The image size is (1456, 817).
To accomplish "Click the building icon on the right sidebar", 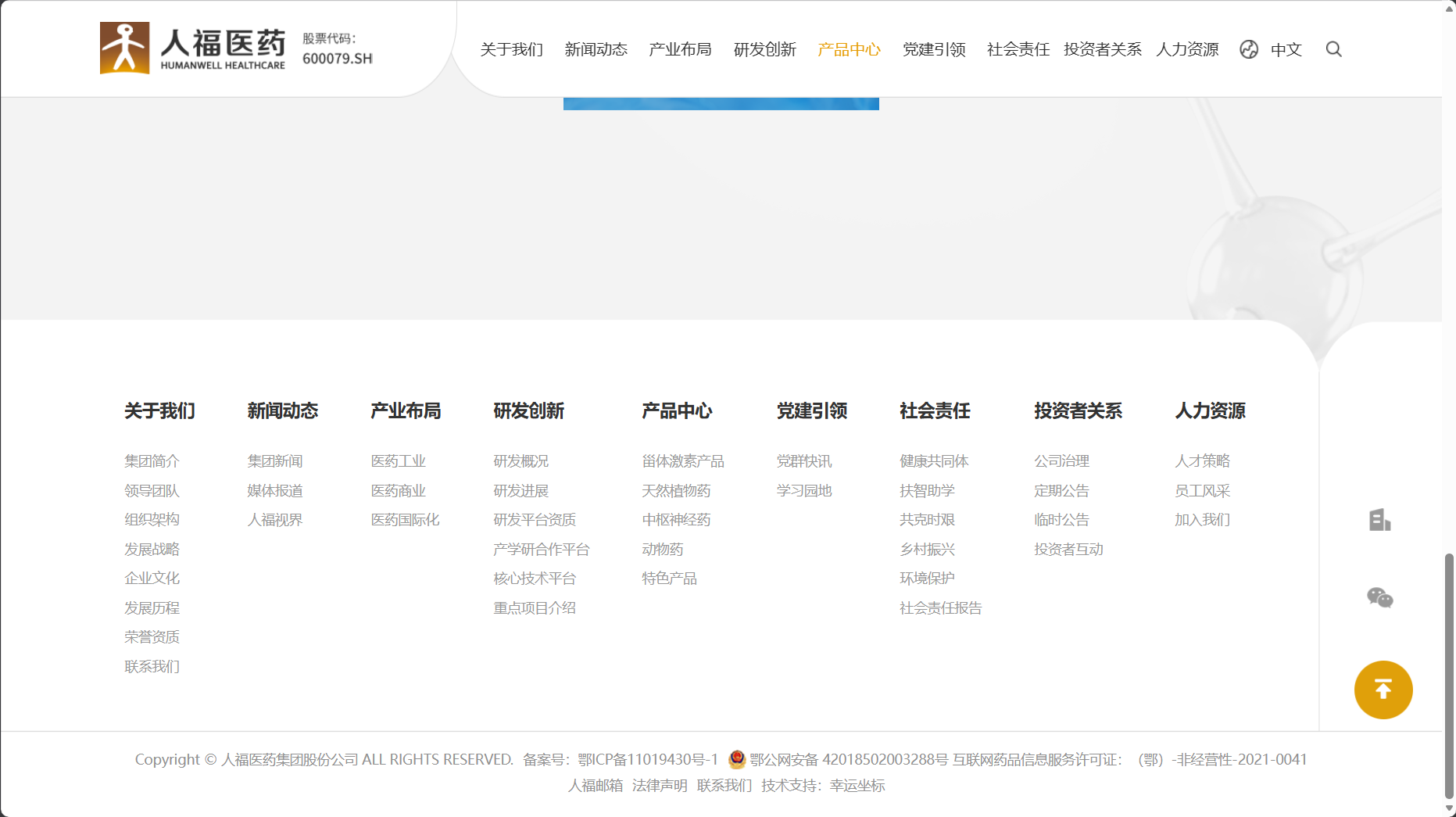I will (x=1379, y=520).
